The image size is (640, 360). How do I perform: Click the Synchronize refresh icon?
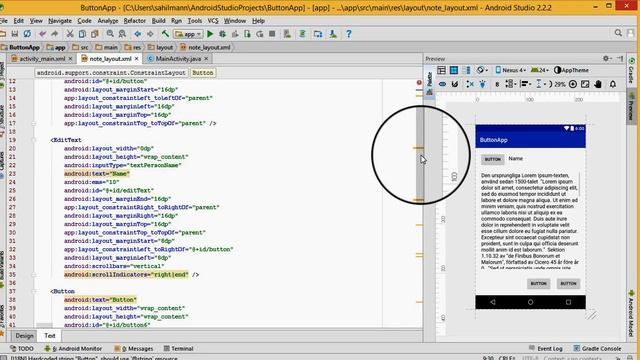click(27, 34)
